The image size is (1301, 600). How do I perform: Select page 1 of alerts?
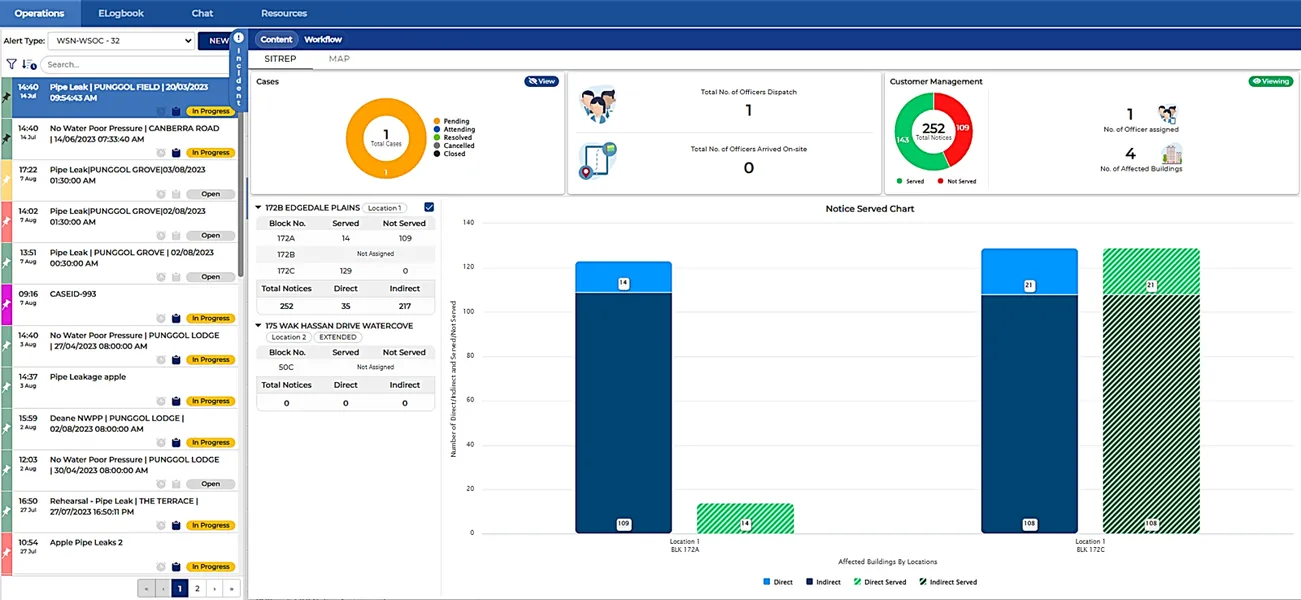[180, 589]
